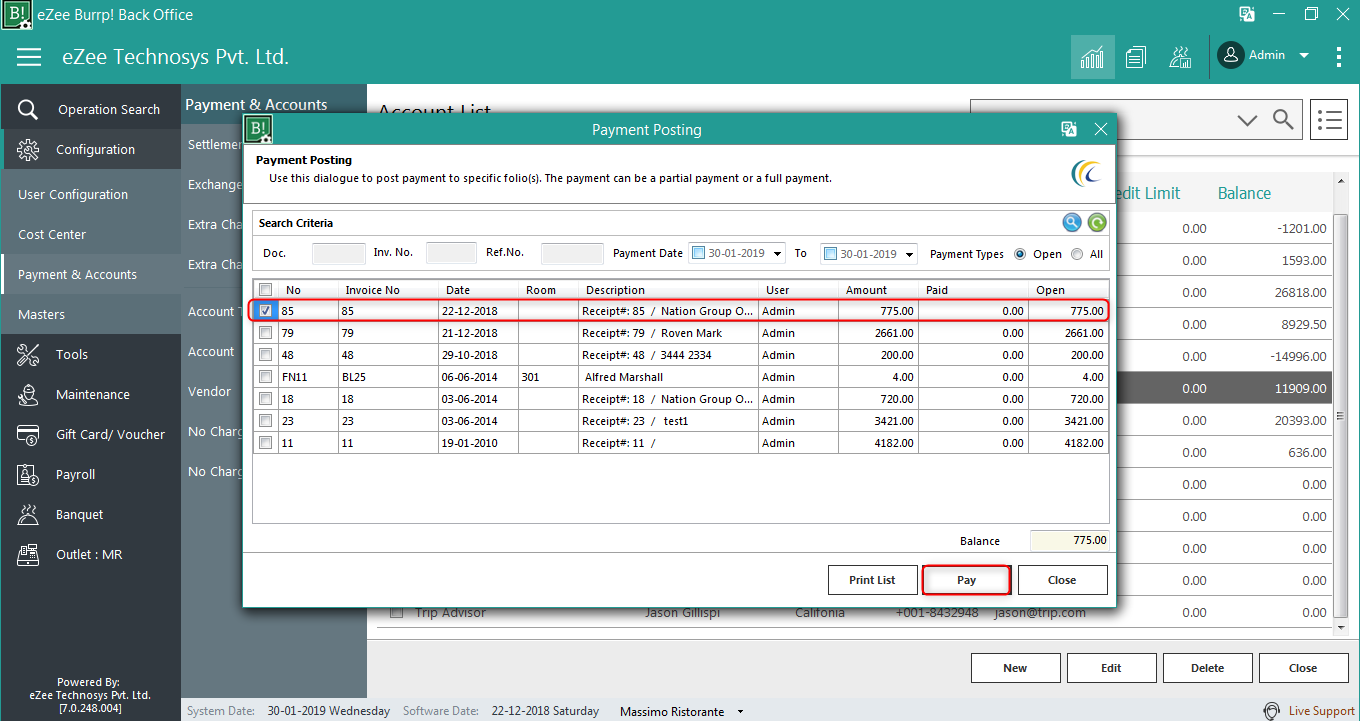Open the Payment Date from calendar dropdown
The width and height of the screenshot is (1360, 721).
[776, 254]
